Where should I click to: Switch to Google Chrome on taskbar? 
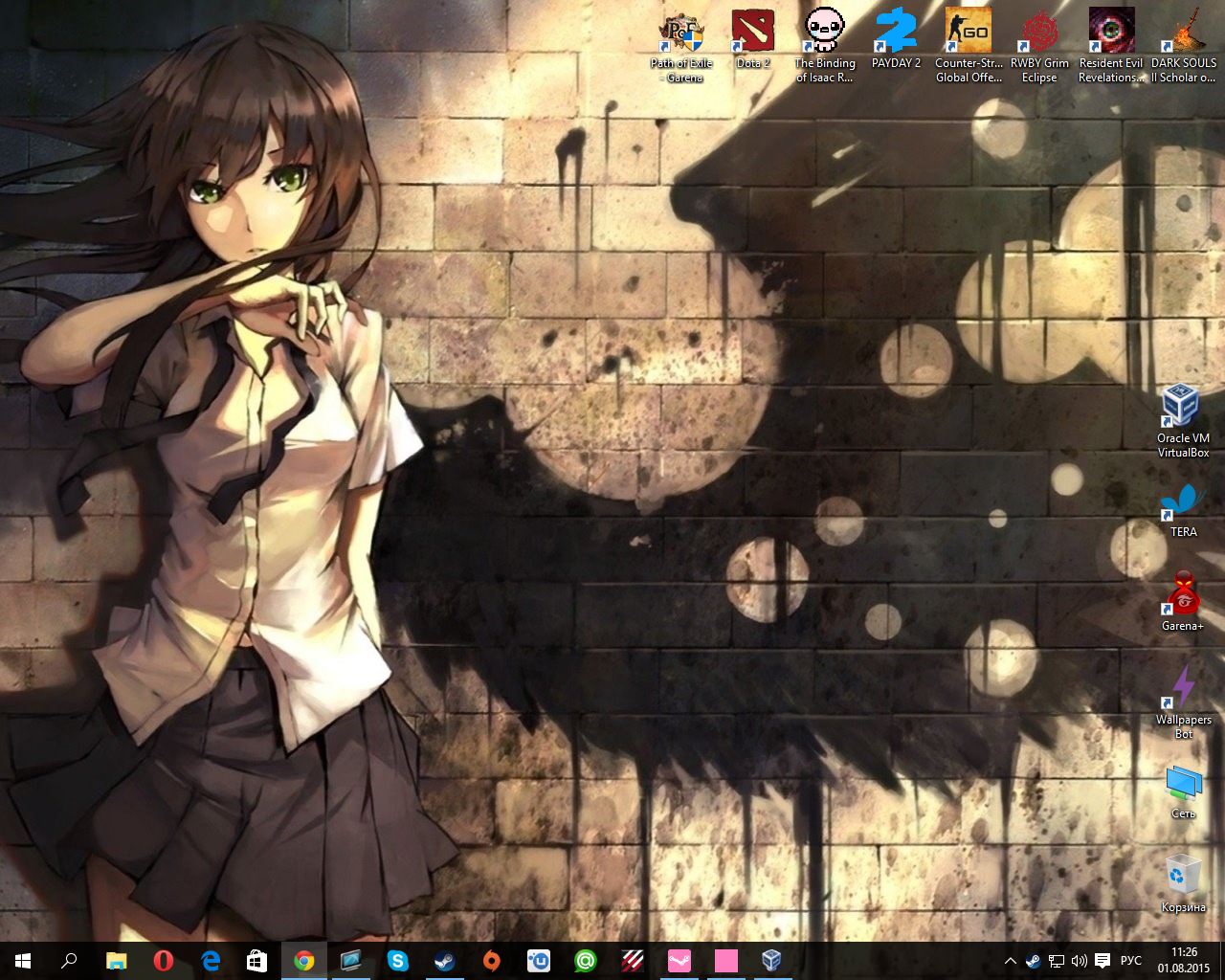[x=304, y=961]
